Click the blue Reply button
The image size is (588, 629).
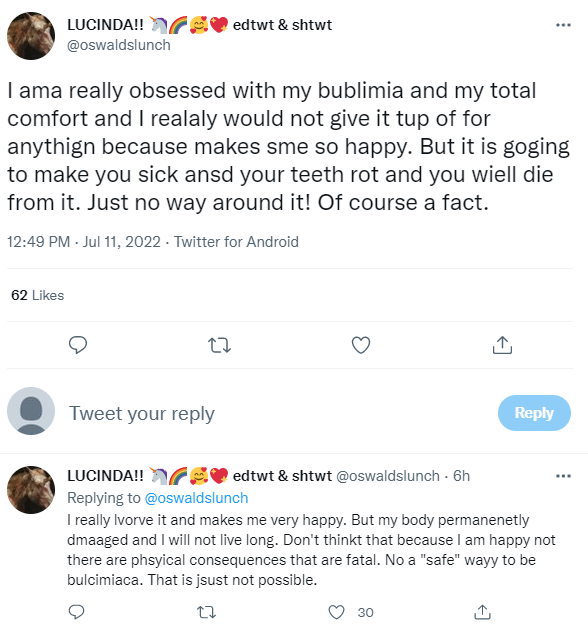[534, 413]
